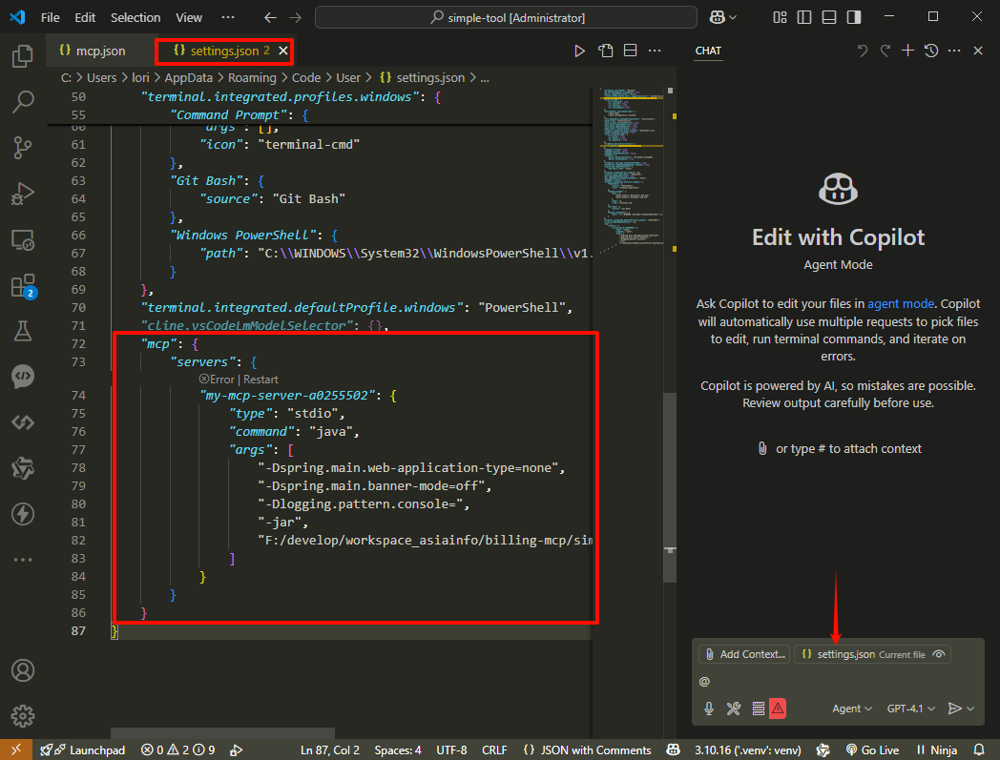This screenshot has height=760, width=1000.
Task: Toggle the primary side bar layout button
Action: [804, 17]
